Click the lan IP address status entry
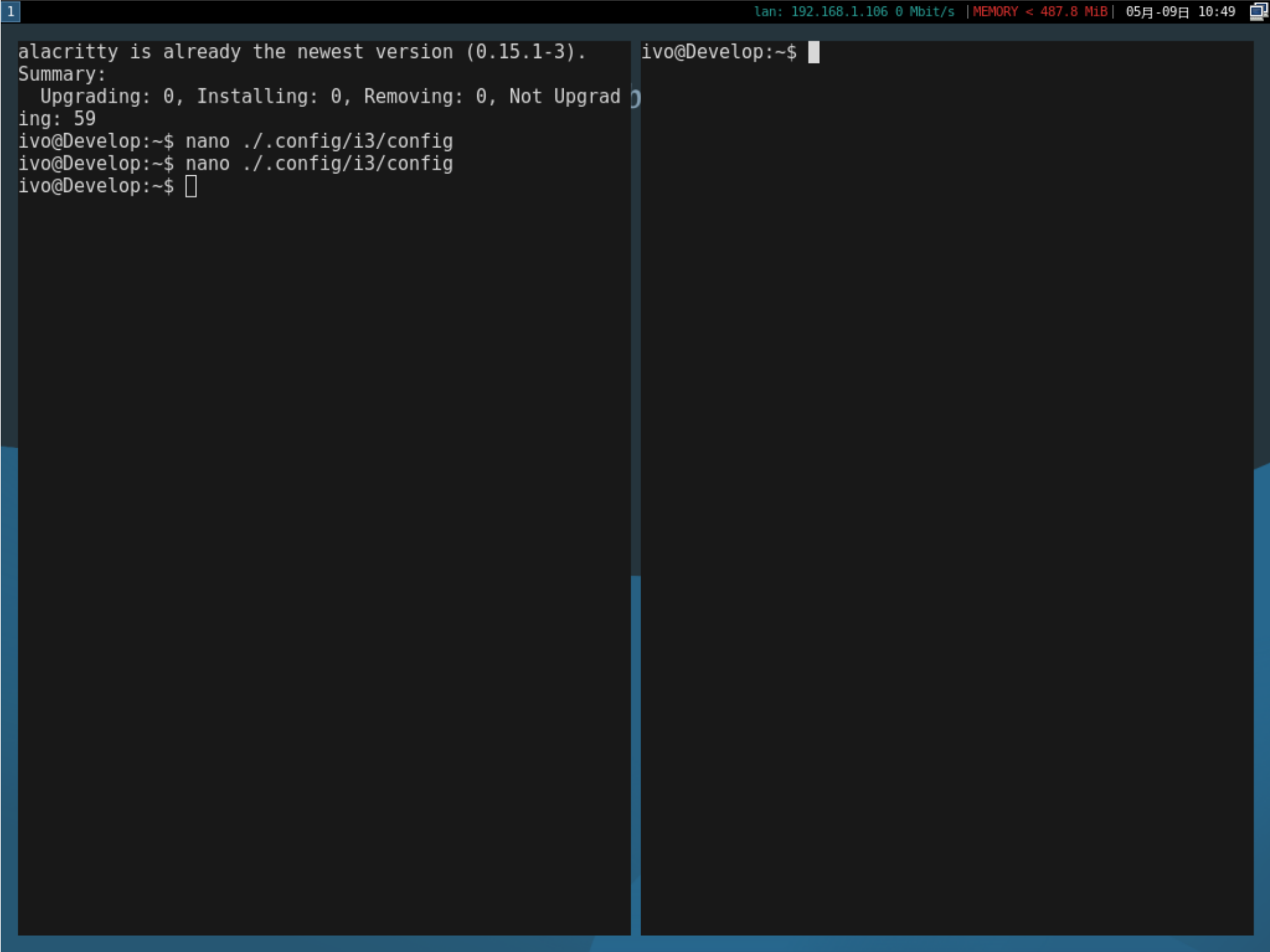Image resolution: width=1270 pixels, height=952 pixels. pyautogui.click(x=854, y=12)
